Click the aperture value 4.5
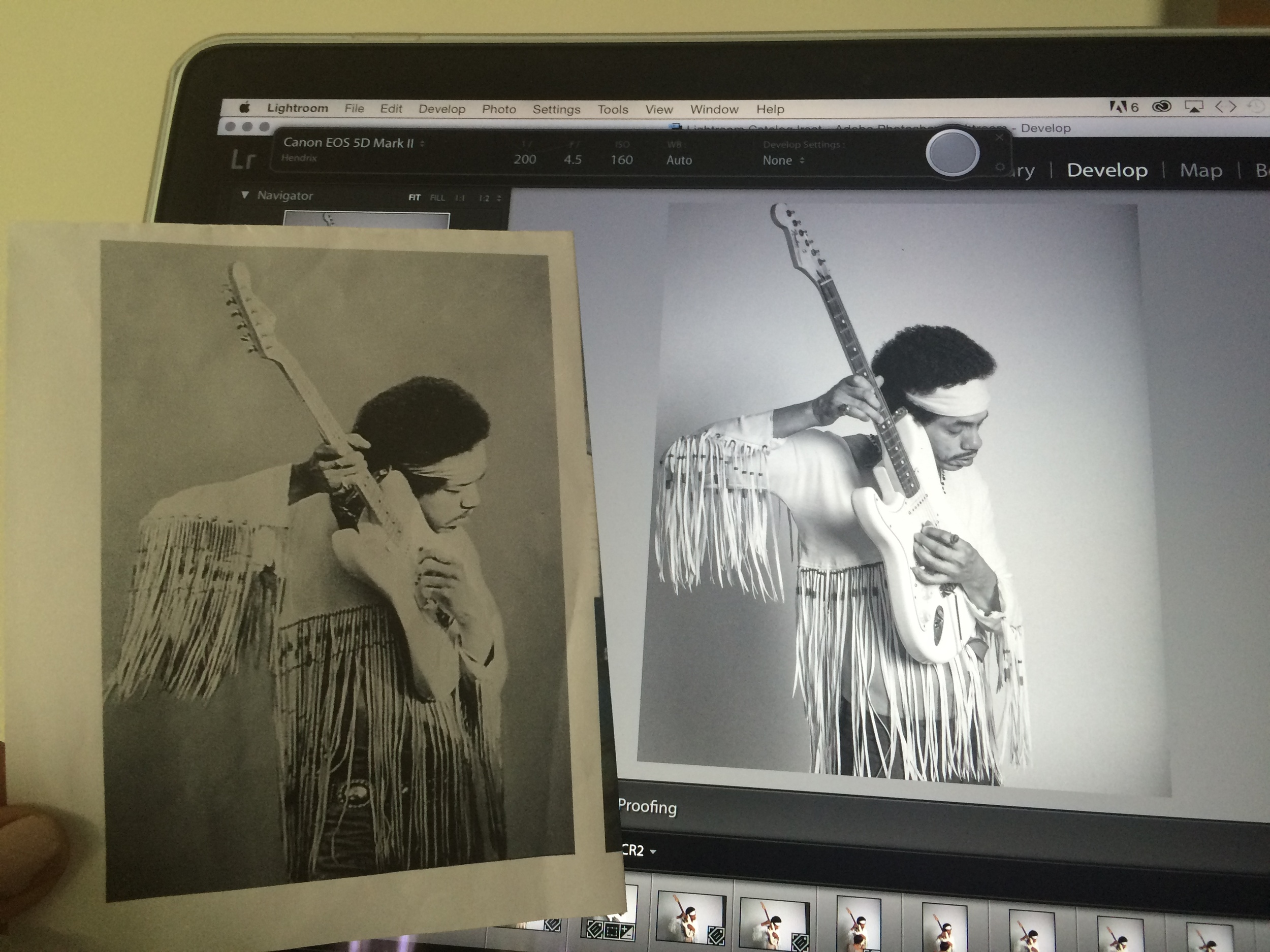The height and width of the screenshot is (952, 1270). 573,159
